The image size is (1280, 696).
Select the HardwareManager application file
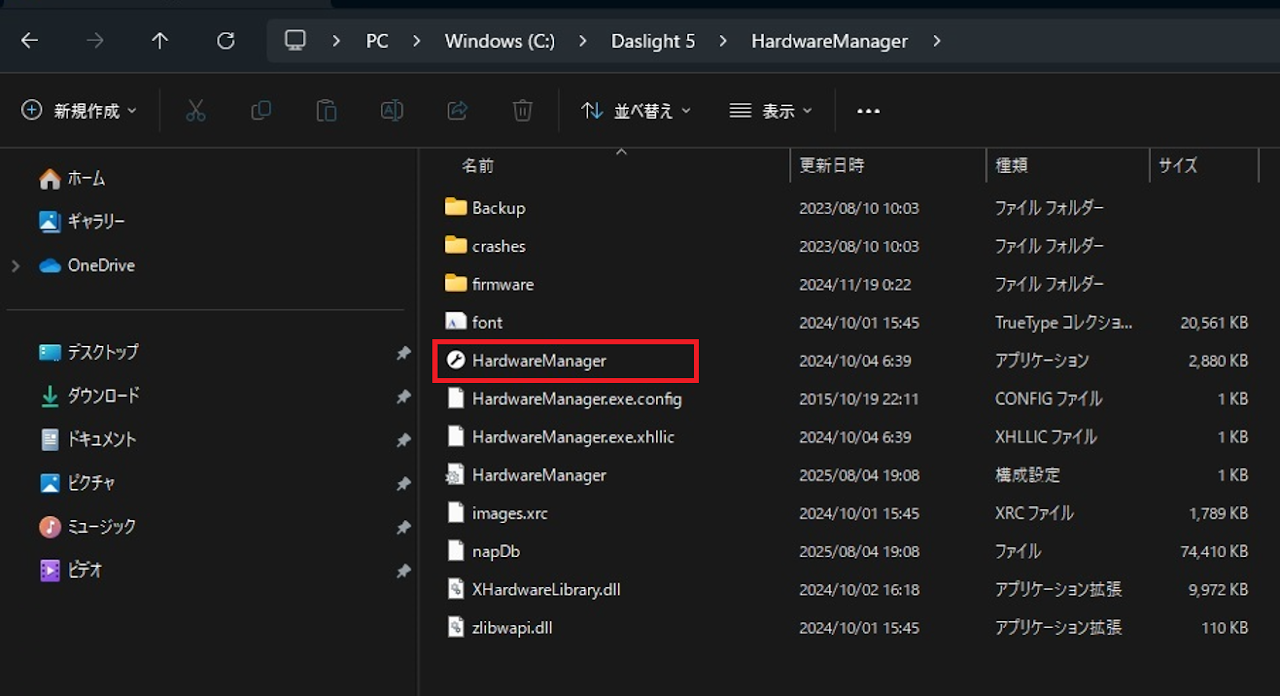[539, 361]
